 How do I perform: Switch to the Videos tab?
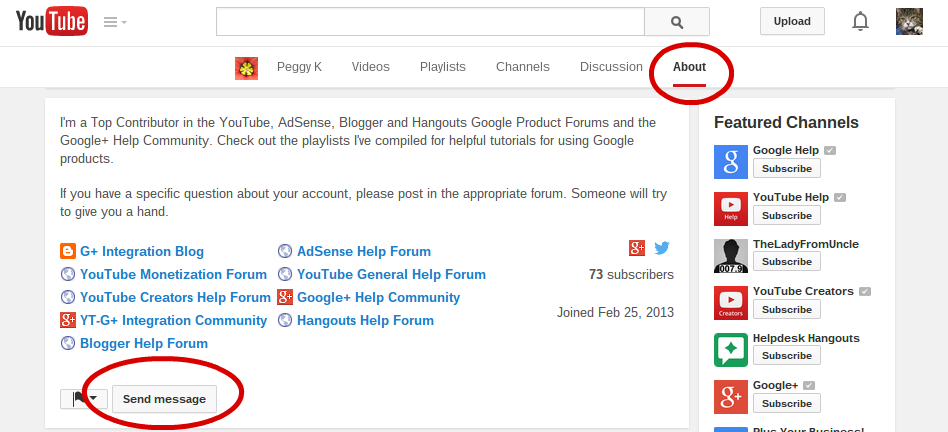371,67
